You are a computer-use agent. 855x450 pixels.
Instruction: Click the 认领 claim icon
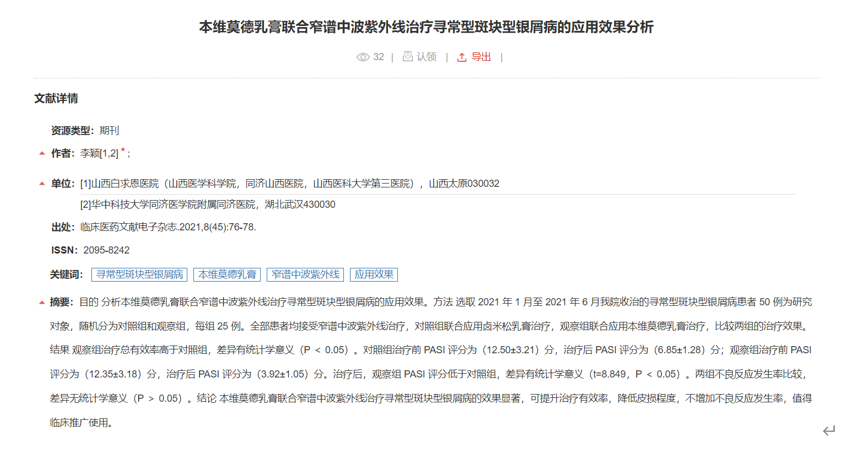pyautogui.click(x=408, y=57)
